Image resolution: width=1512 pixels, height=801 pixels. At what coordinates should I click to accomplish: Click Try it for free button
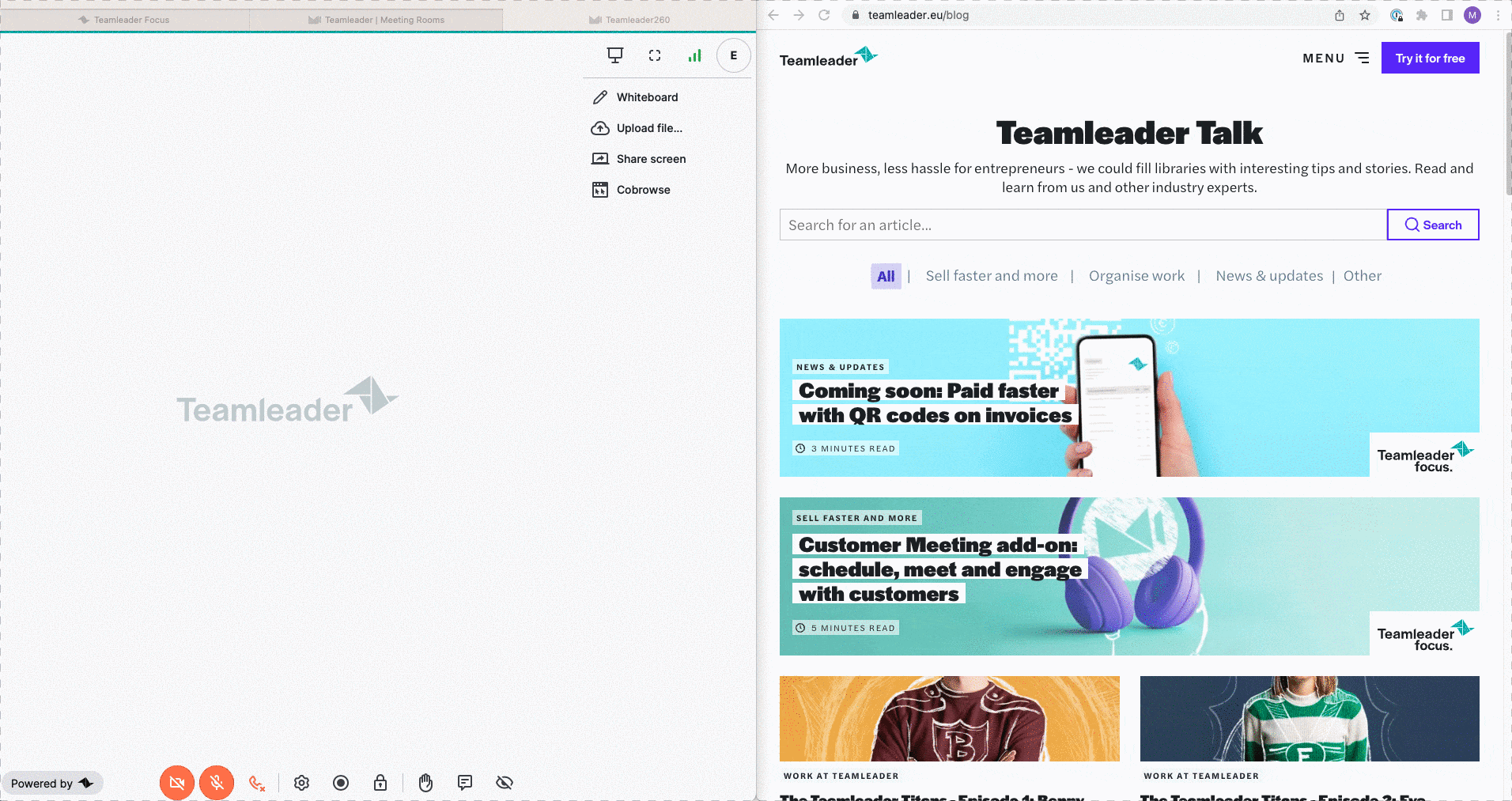(1430, 58)
